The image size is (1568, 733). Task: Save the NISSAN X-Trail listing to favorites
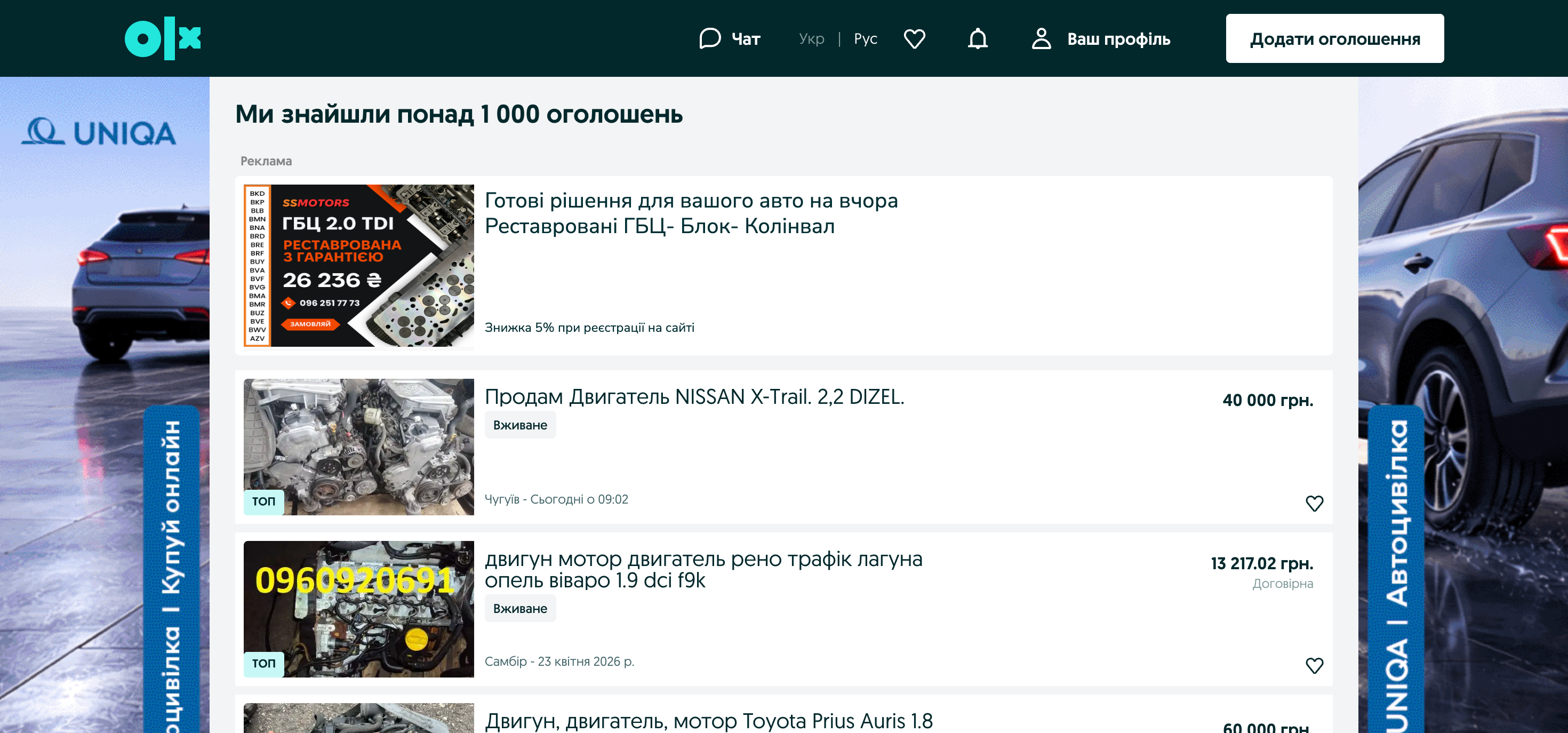click(x=1314, y=504)
